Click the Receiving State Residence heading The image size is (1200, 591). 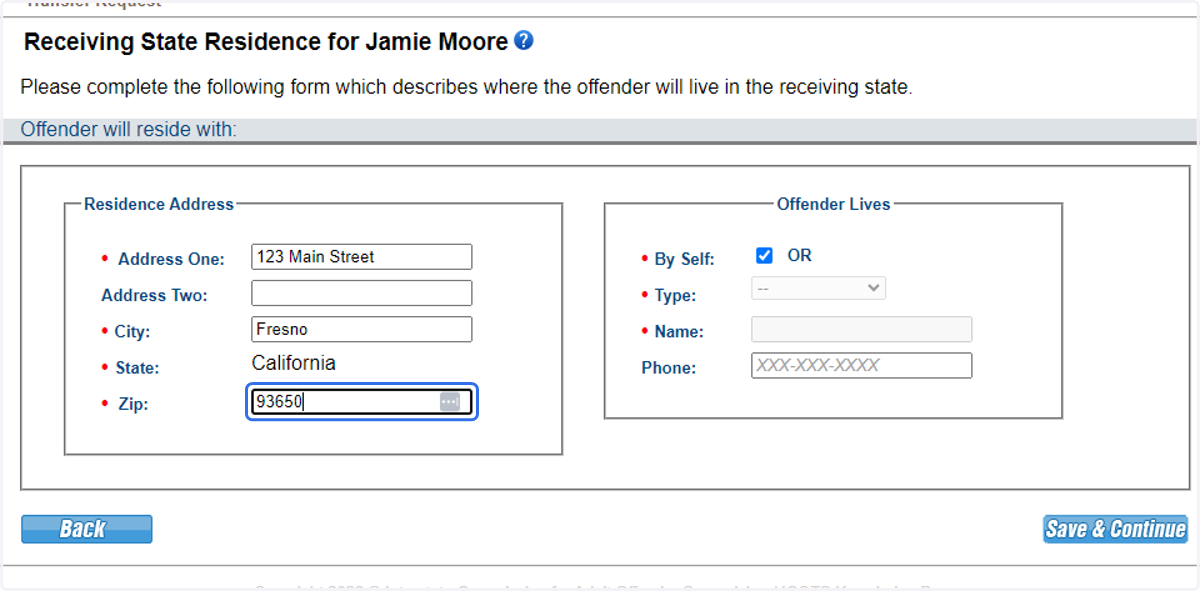point(266,42)
